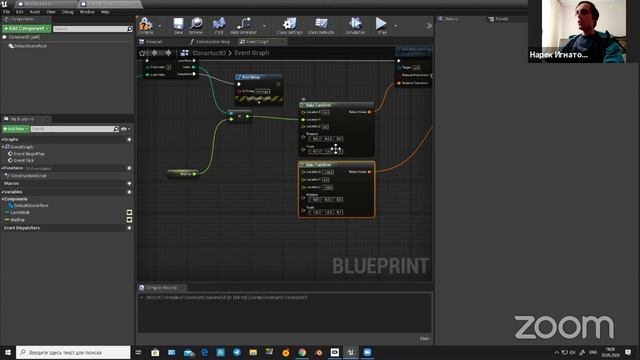Viewport: 640px width, 360px height.
Task: Focus the My Blueprint search field
Action: (x=72, y=129)
